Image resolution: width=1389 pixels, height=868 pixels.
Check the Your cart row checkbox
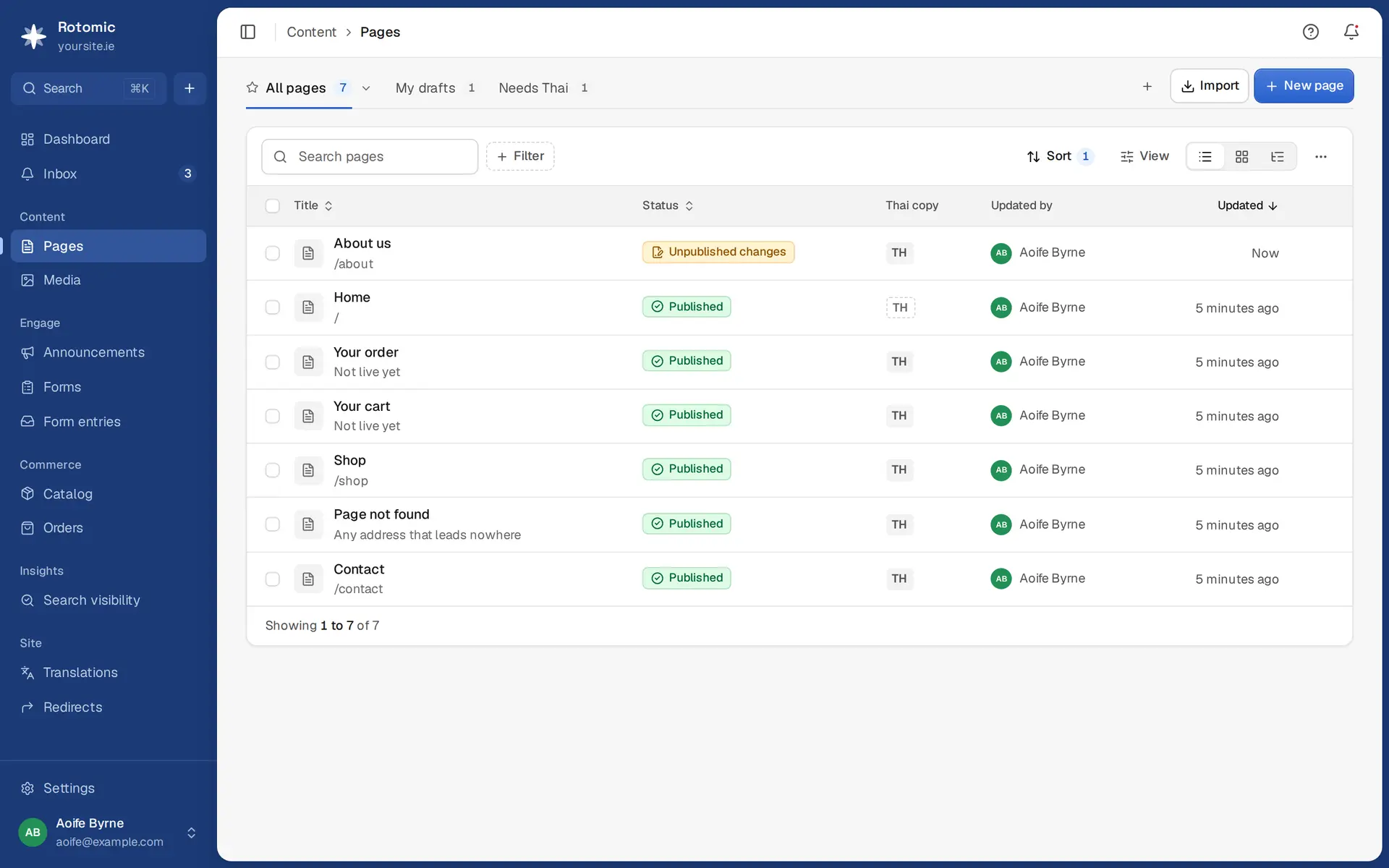tap(272, 416)
